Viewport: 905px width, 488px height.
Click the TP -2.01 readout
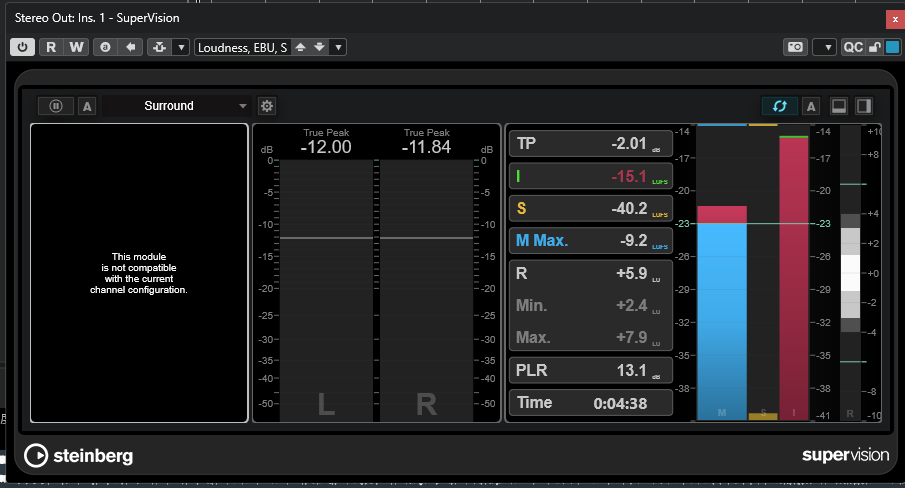tap(591, 144)
